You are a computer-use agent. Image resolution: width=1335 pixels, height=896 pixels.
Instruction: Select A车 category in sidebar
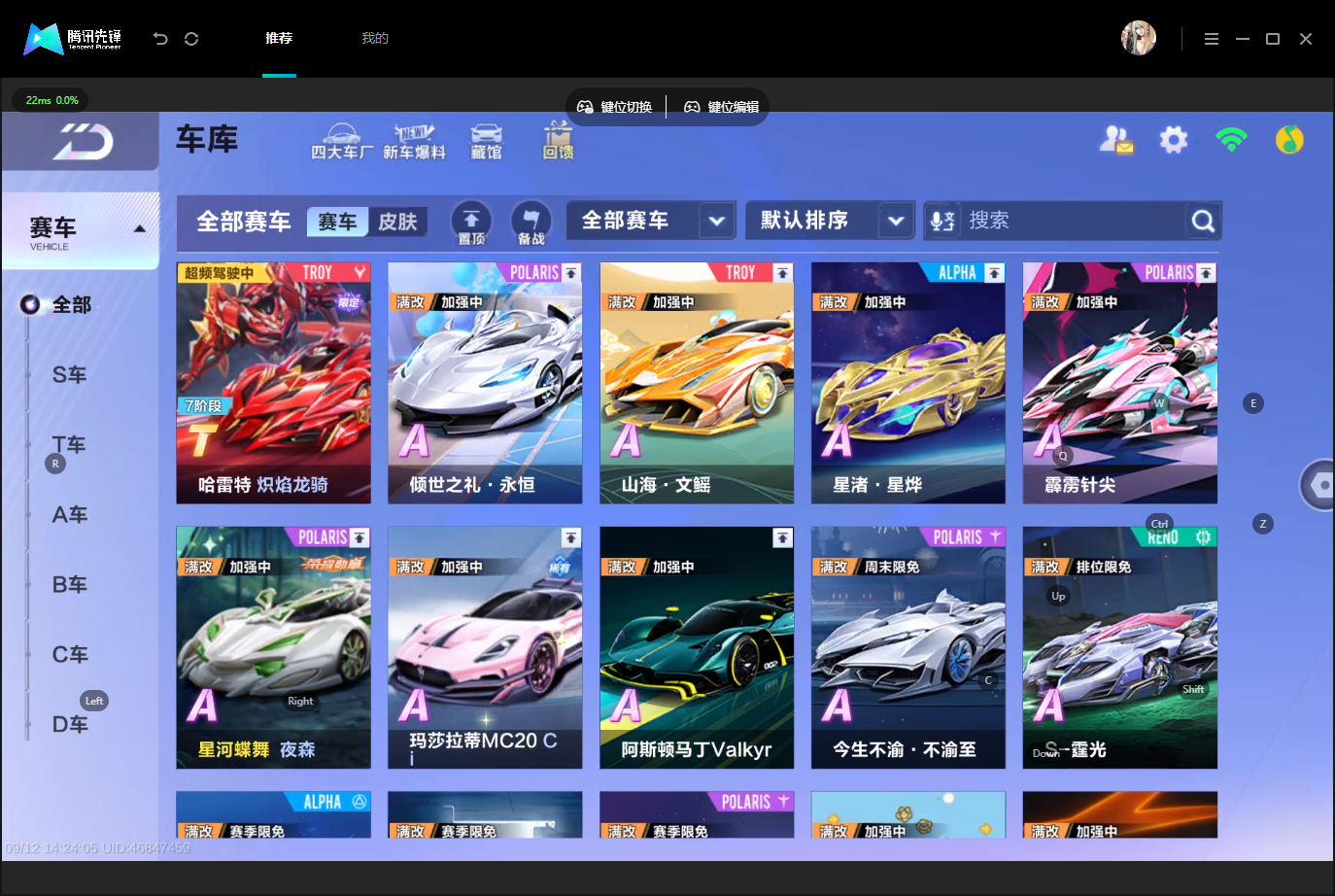[x=69, y=515]
